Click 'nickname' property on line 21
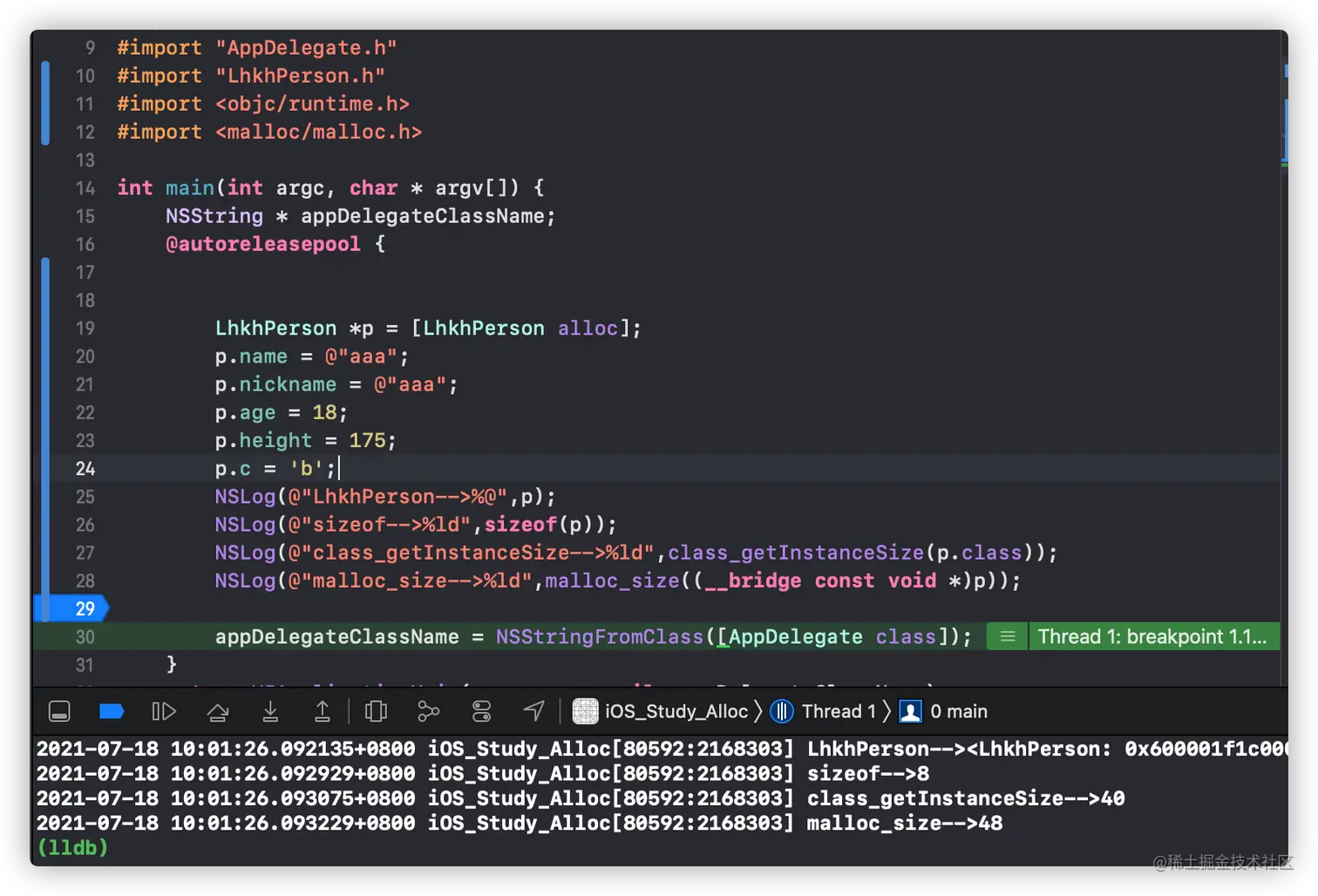The height and width of the screenshot is (896, 1318). click(288, 384)
